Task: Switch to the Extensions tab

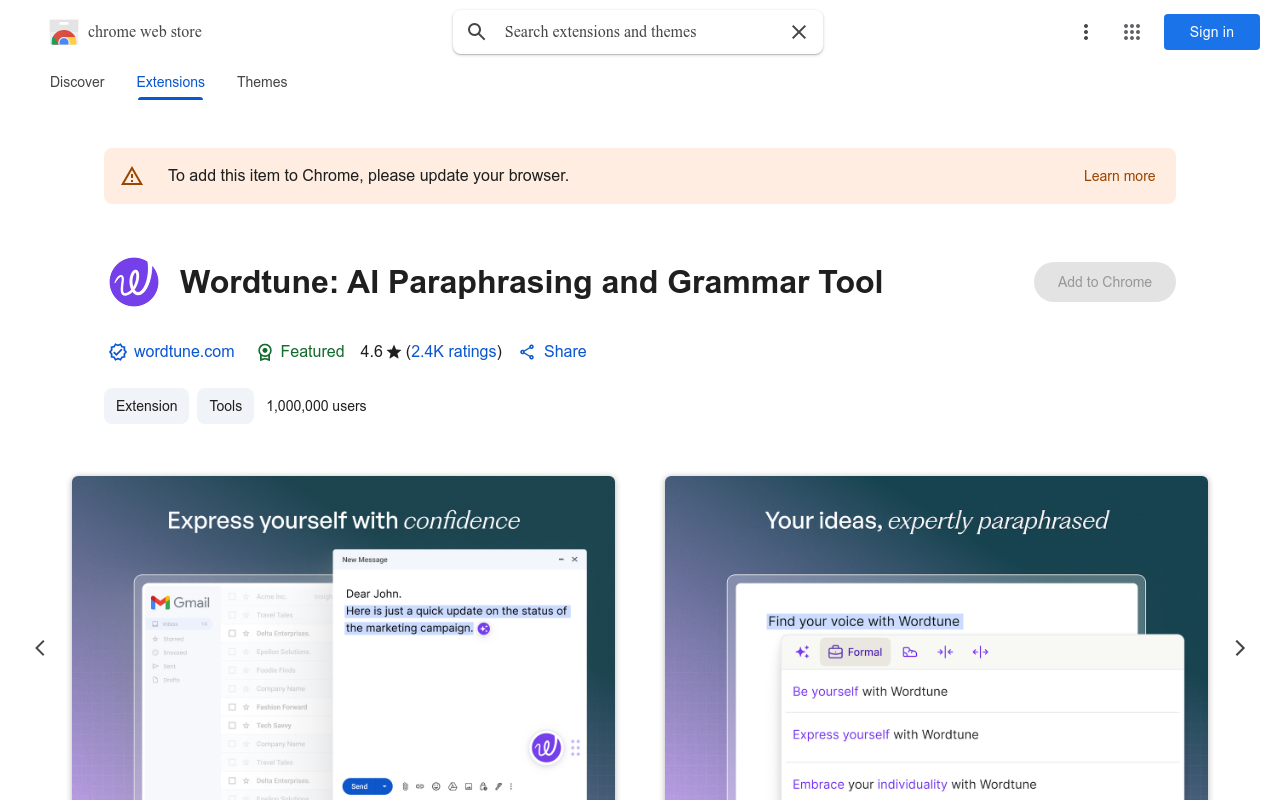Action: point(171,82)
